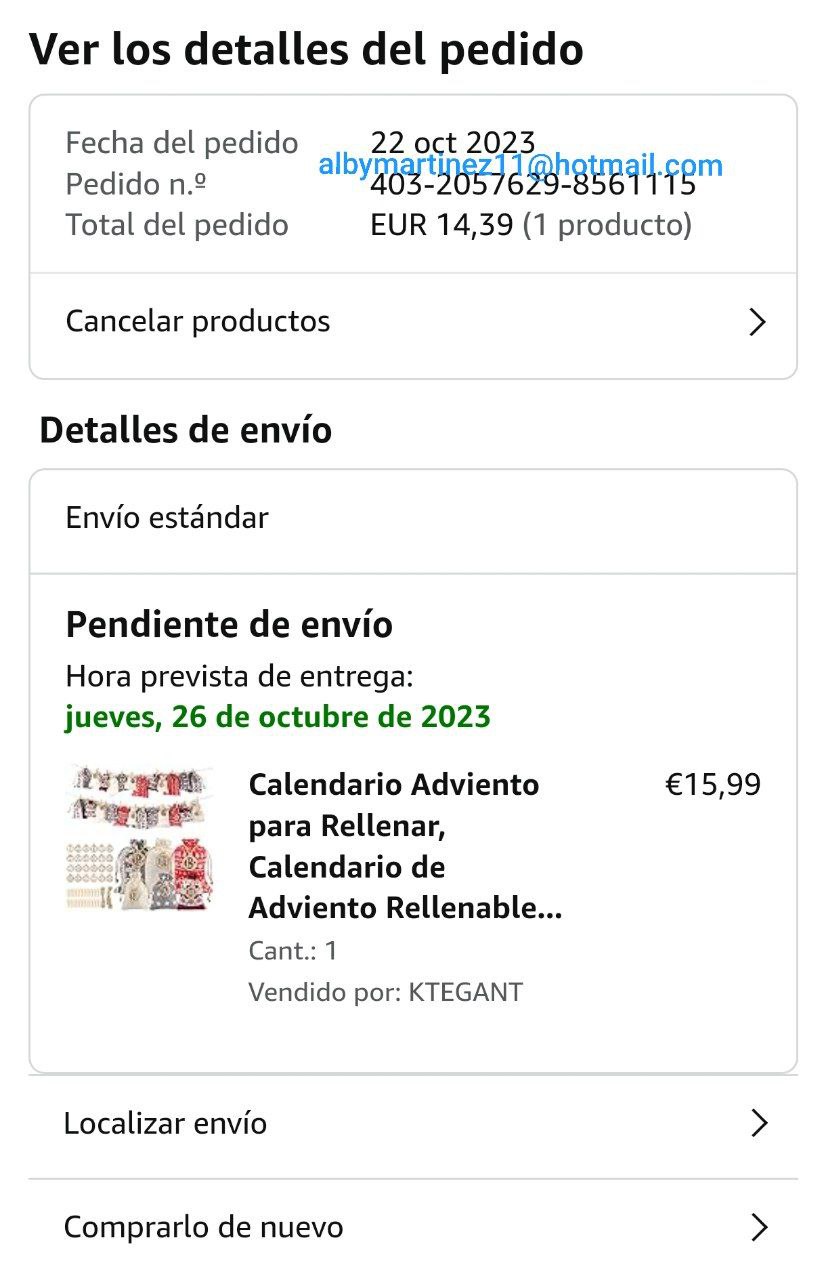This screenshot has height=1280, width=826.
Task: Click the albymartinez11@hotmail.com email text
Action: click(x=520, y=165)
